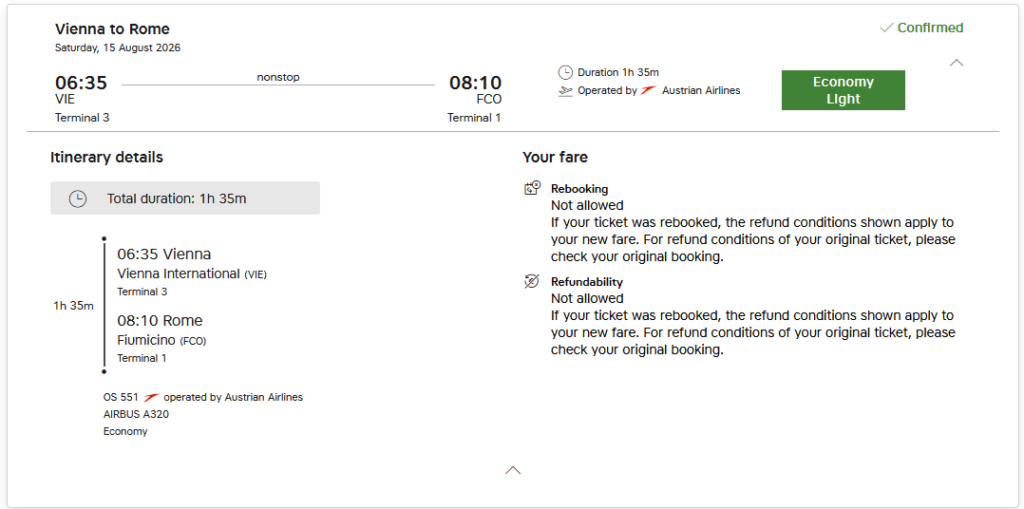Screen dimensions: 1024x509
Task: Click the OS 551 flight number text
Action: click(120, 397)
